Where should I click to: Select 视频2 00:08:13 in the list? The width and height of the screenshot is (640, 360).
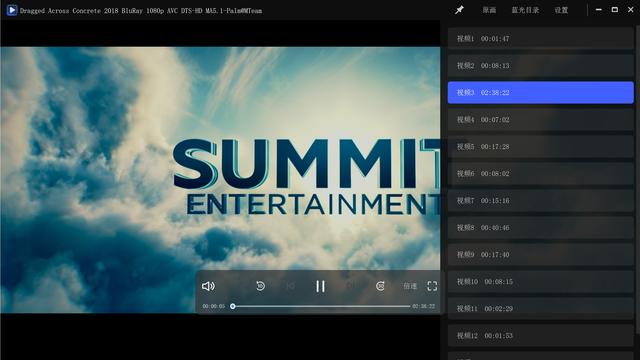click(540, 66)
